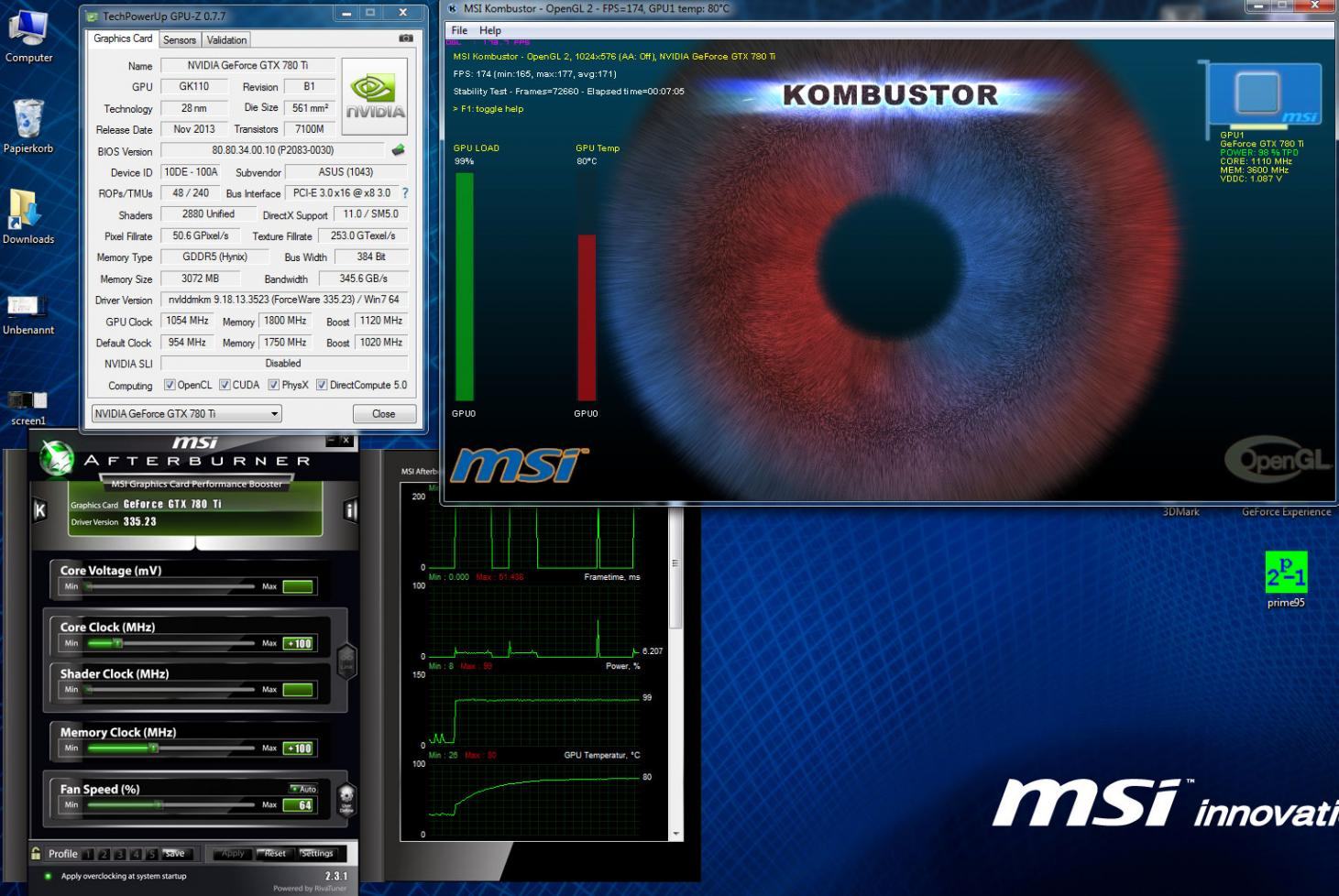This screenshot has width=1339, height=896.
Task: Select Afterburner profile slot 1
Action: coord(89,854)
